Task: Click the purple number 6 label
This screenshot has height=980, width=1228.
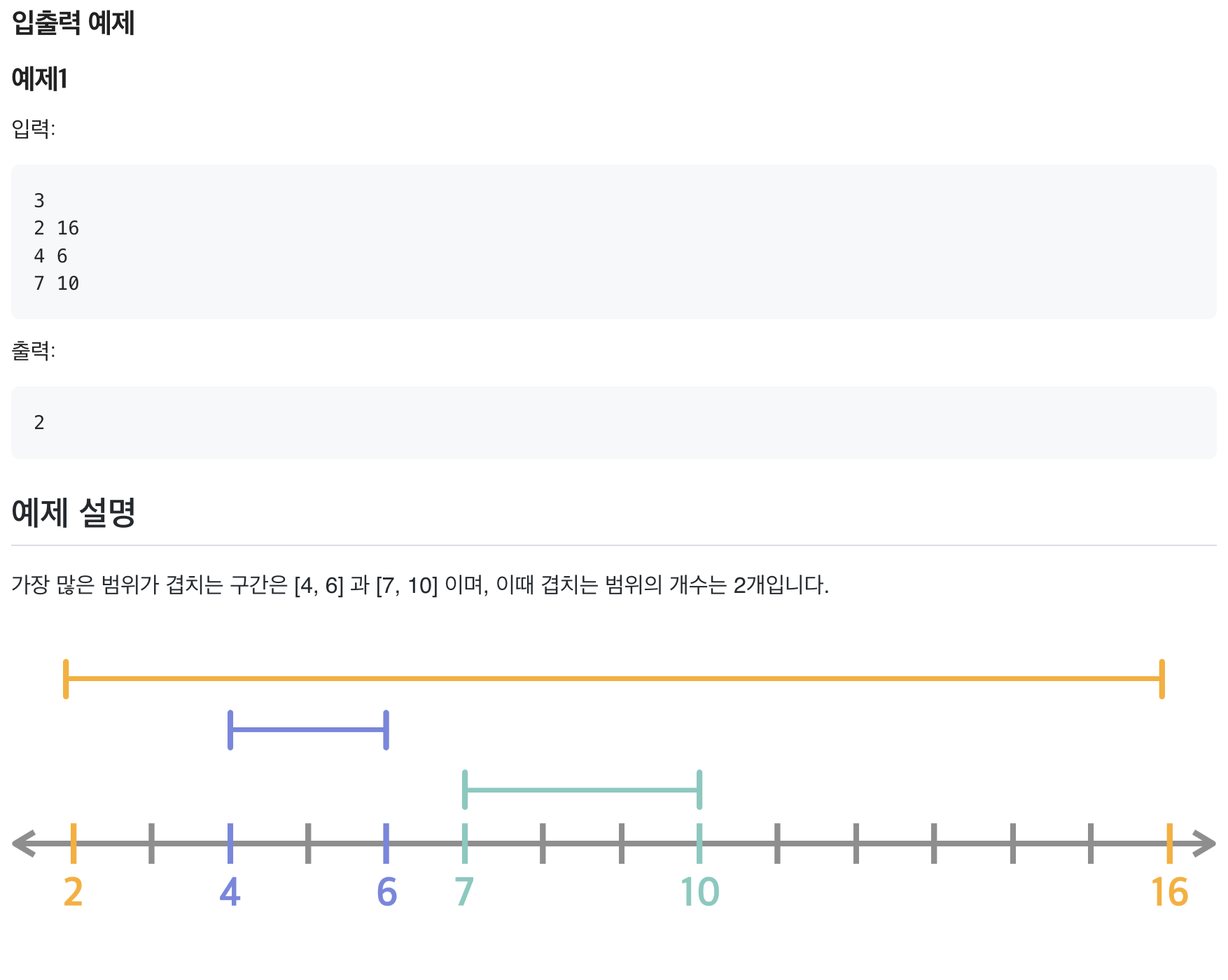Action: 386,892
